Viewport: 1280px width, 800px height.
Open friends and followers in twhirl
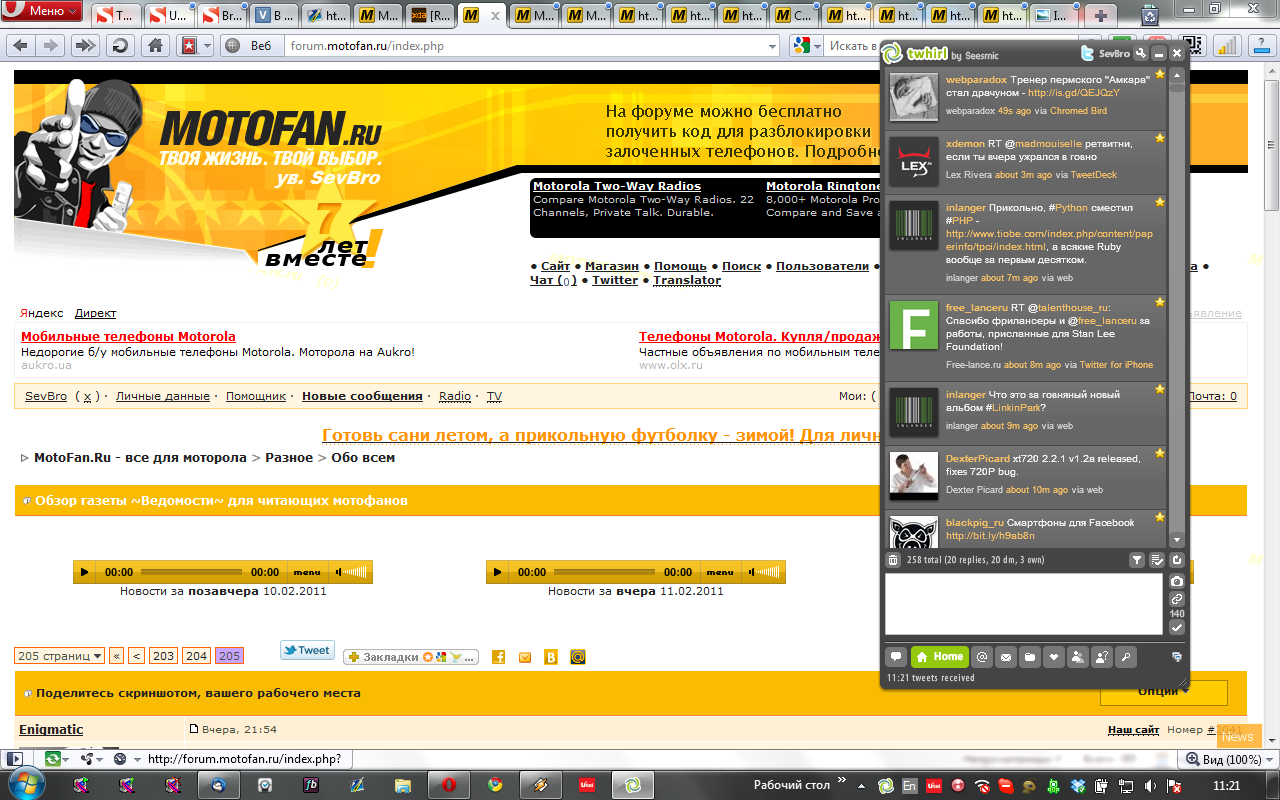click(x=1077, y=657)
